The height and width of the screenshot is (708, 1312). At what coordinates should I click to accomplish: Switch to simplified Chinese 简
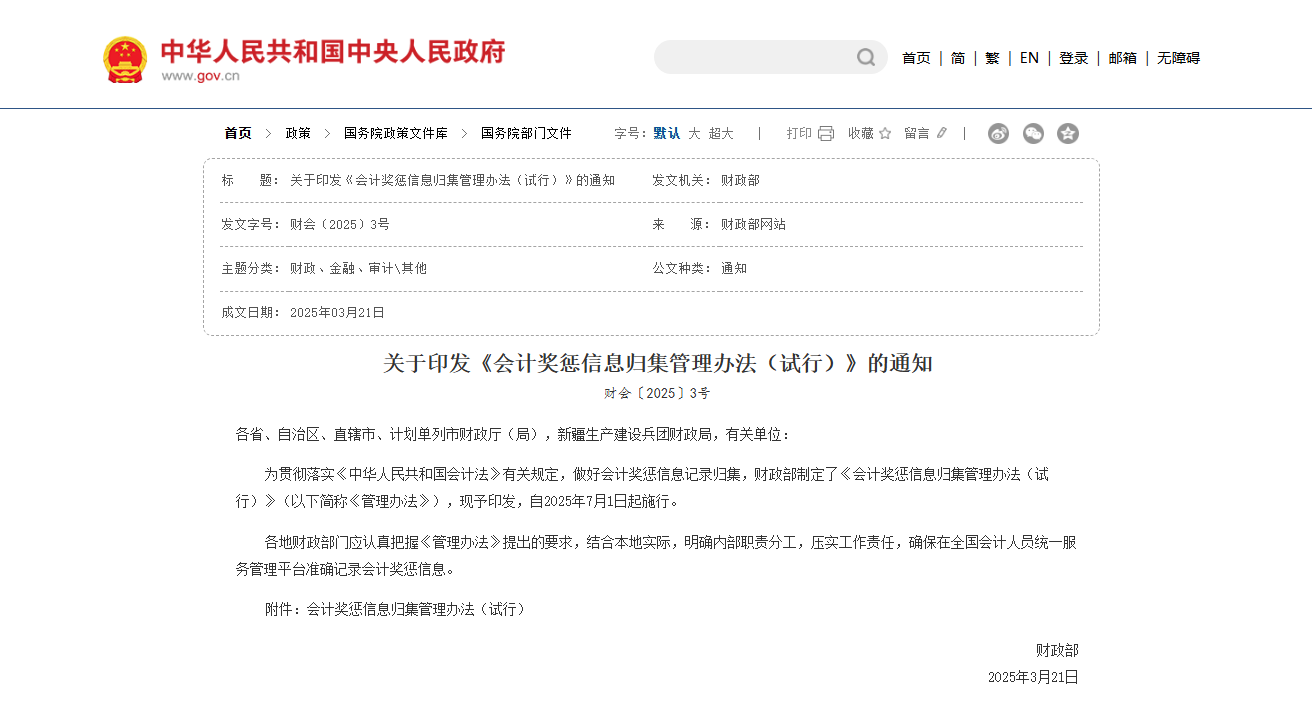(958, 58)
